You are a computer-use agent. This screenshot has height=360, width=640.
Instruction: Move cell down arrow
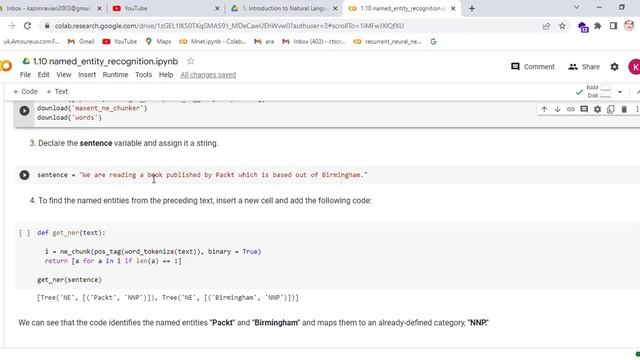[557, 109]
